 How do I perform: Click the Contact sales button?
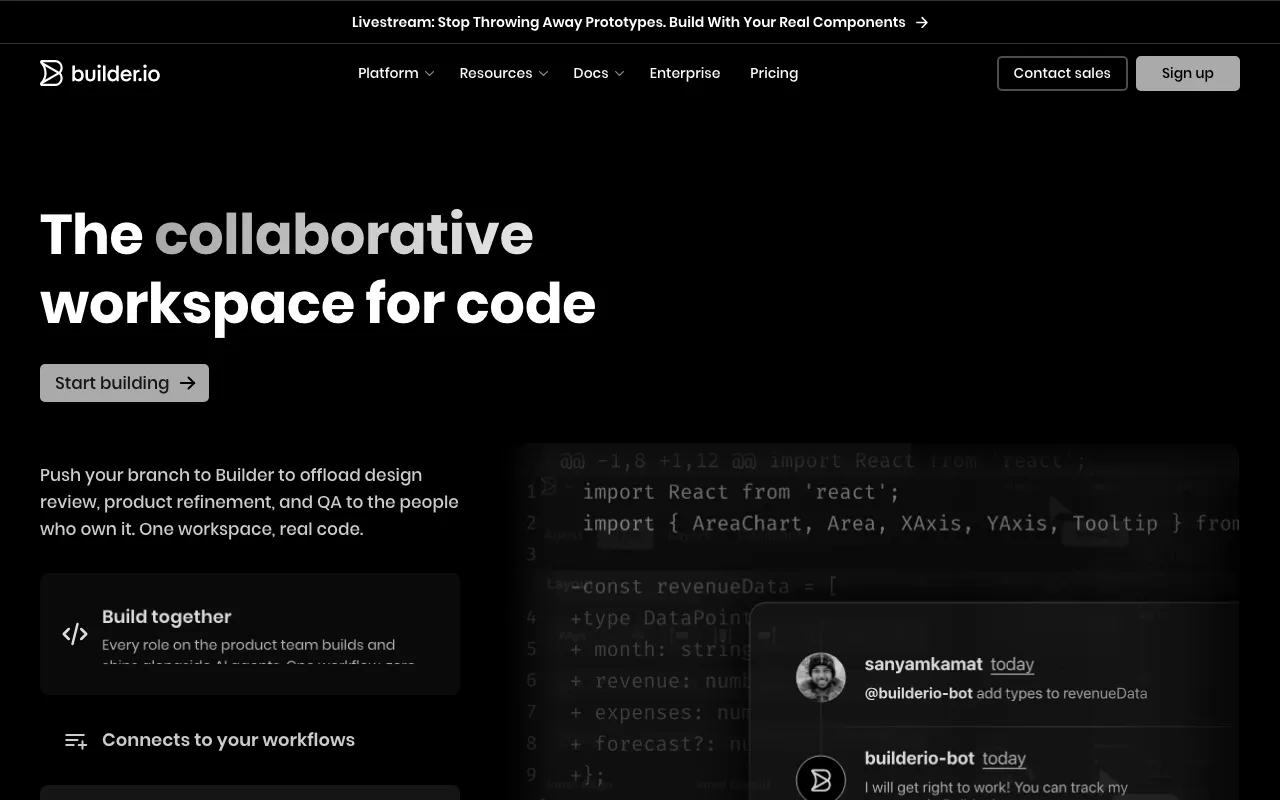tap(1062, 73)
